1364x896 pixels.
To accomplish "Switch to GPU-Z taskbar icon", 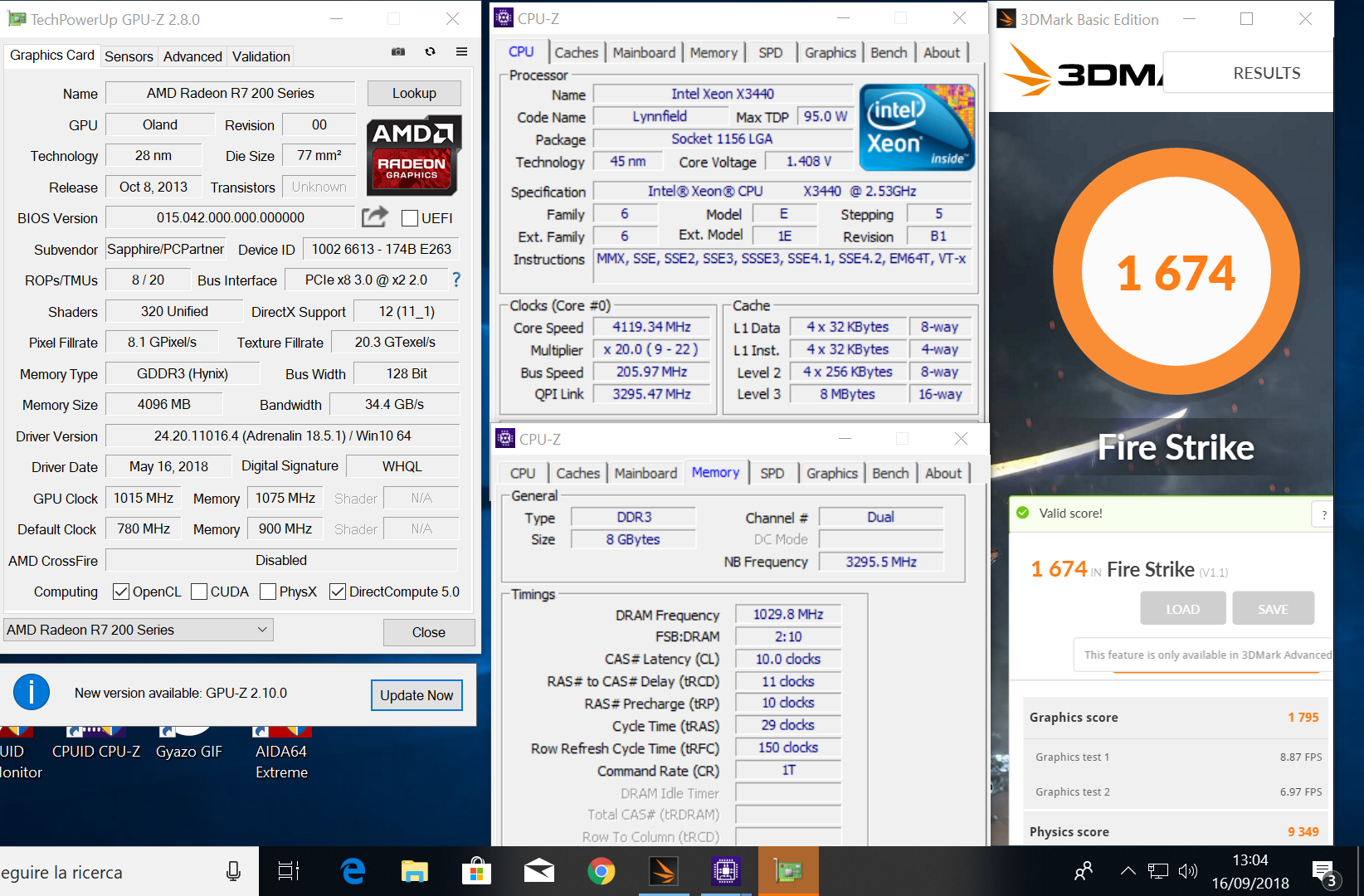I will point(788,871).
